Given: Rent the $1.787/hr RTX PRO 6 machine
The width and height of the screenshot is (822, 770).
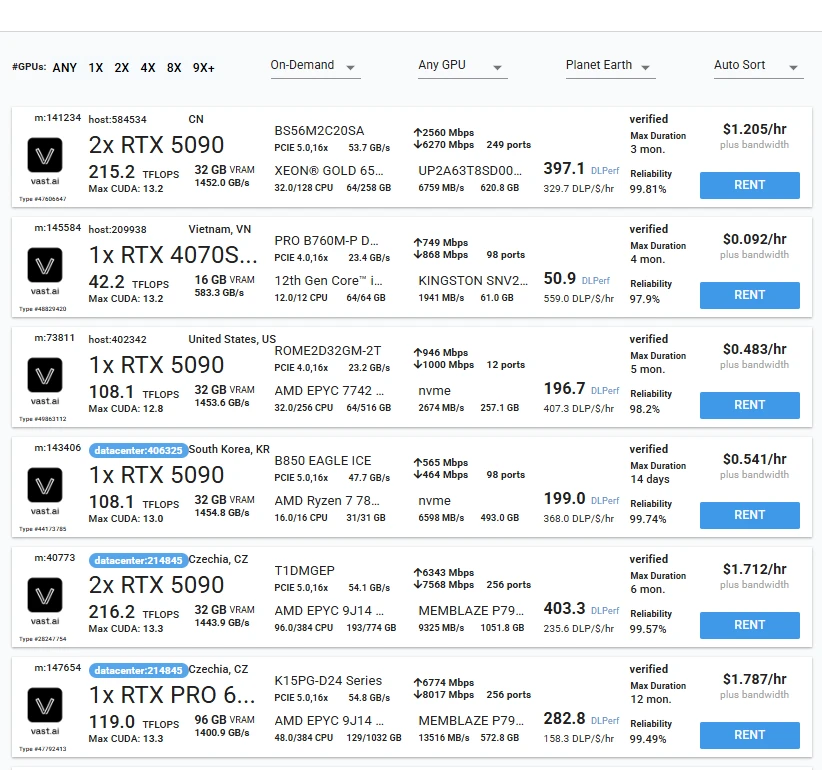Looking at the screenshot, I should 750,735.
